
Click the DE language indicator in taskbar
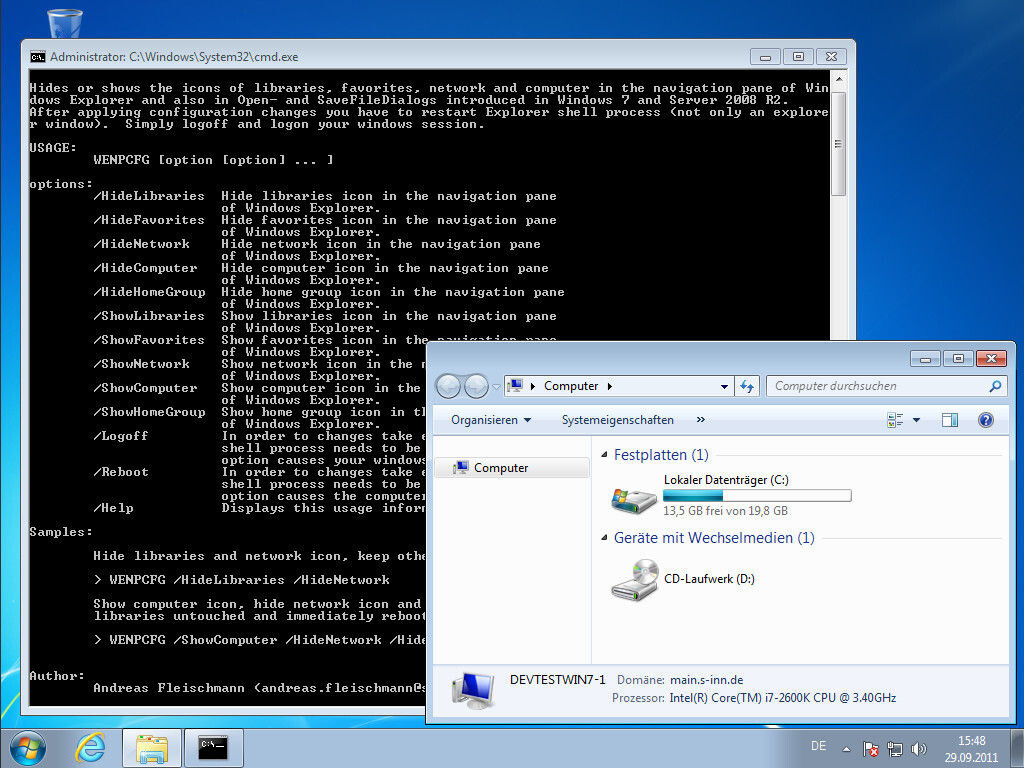[x=818, y=746]
